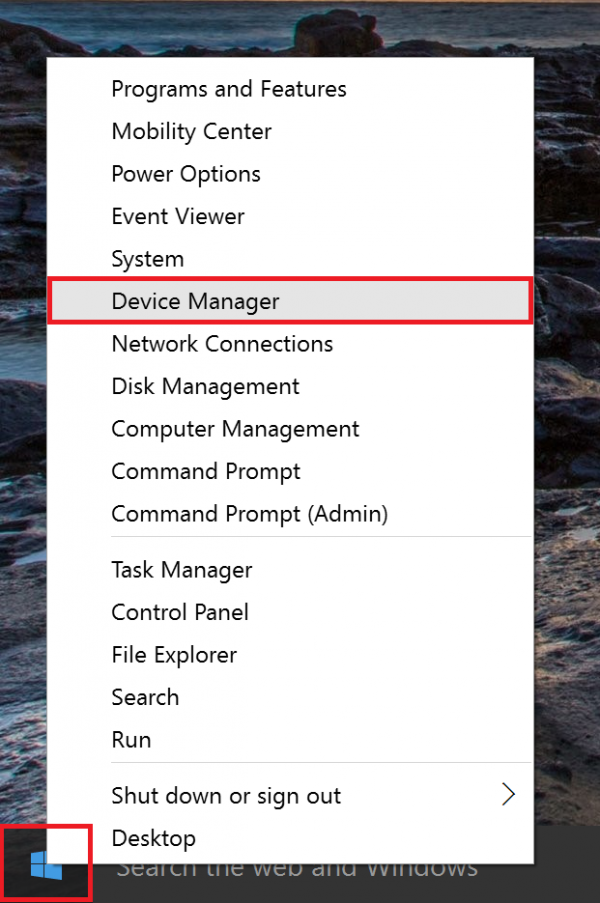
Task: Launch Command Prompt (Admin)
Action: 249,514
